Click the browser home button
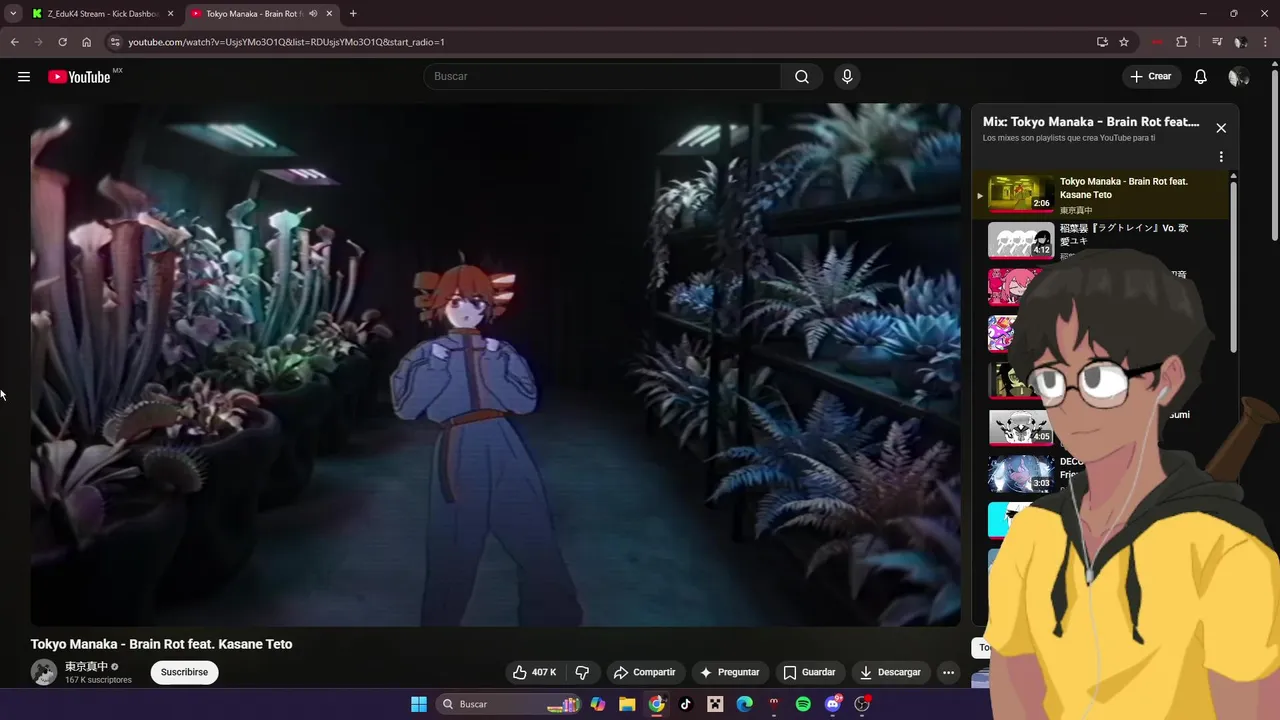The height and width of the screenshot is (720, 1280). [x=86, y=42]
